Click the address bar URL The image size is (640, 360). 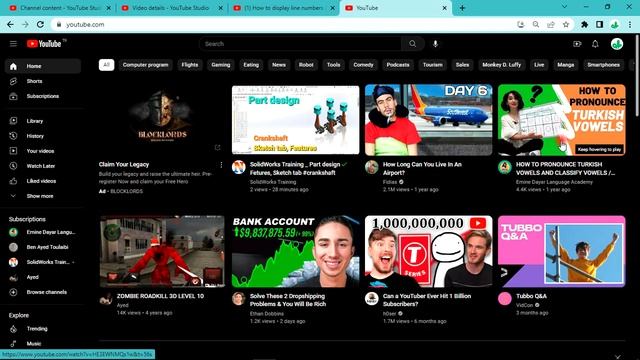[x=85, y=24]
